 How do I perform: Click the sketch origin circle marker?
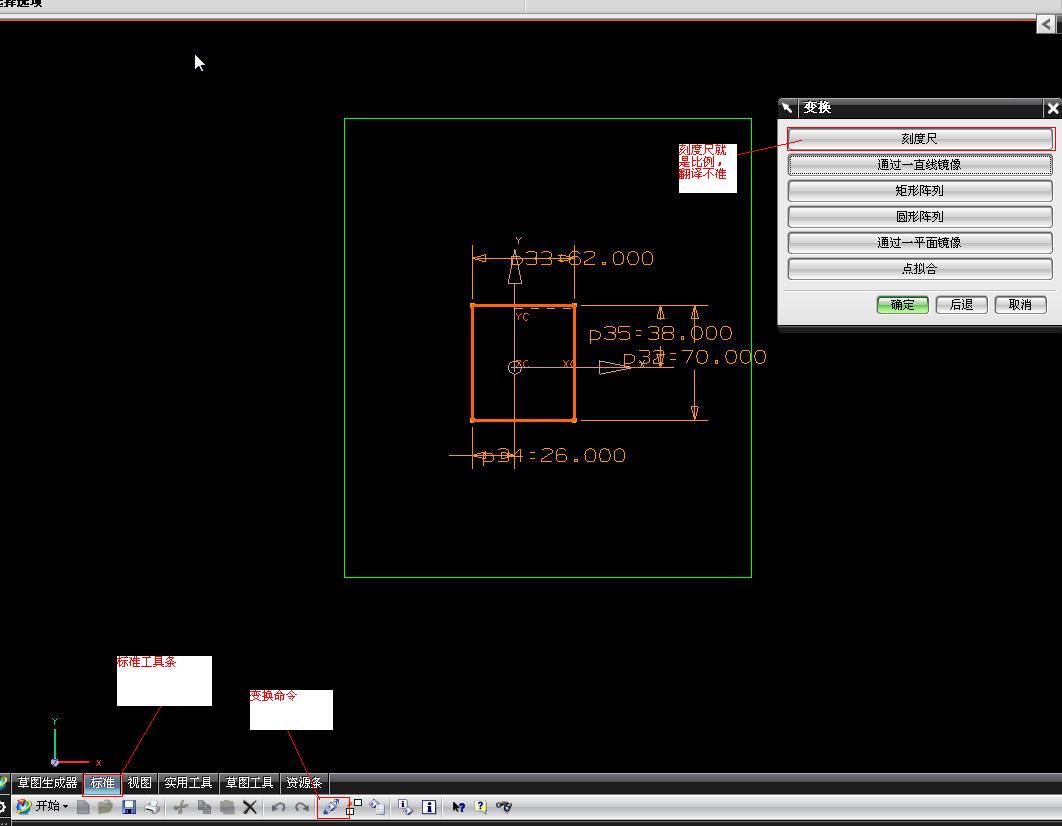pos(515,367)
